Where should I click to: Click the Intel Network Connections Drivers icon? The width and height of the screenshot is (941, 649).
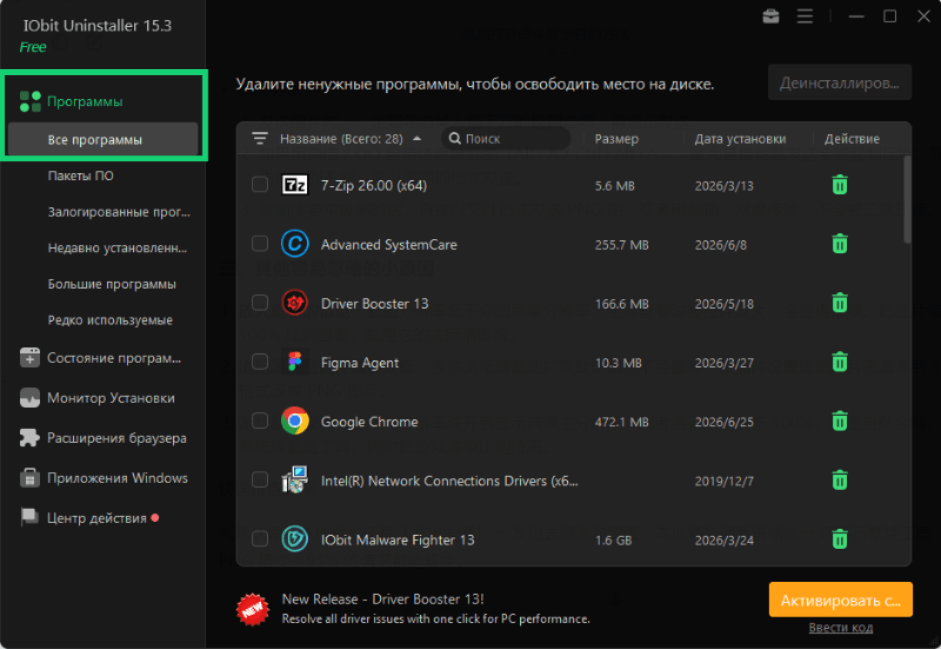[295, 480]
